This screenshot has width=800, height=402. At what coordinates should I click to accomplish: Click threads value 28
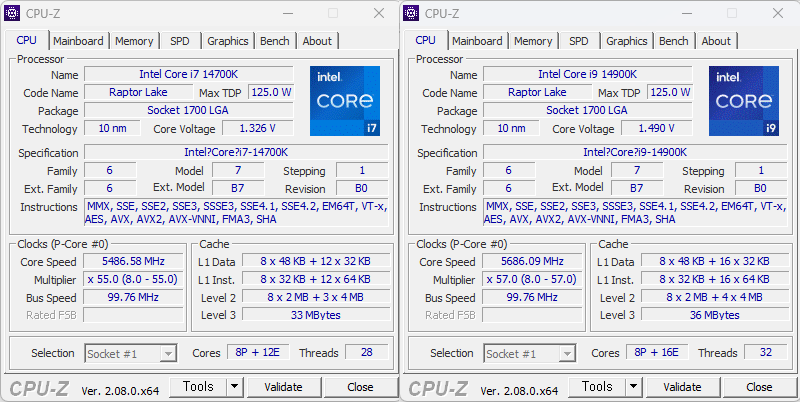pos(366,352)
